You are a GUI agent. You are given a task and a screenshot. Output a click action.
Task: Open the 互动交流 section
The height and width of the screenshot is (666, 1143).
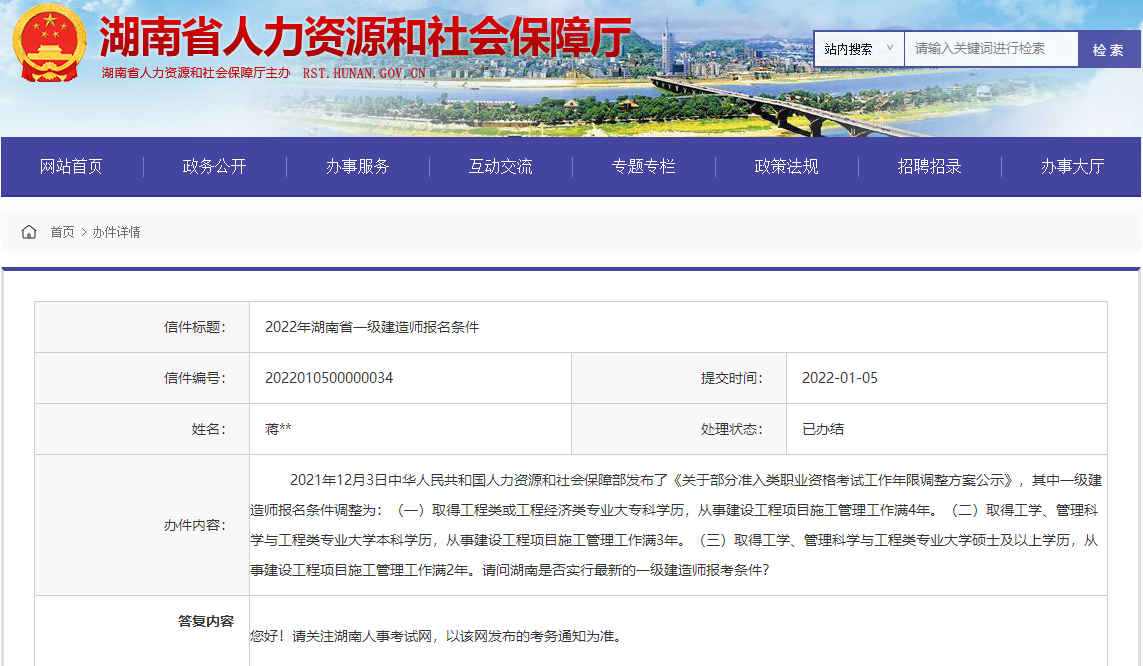(x=500, y=166)
